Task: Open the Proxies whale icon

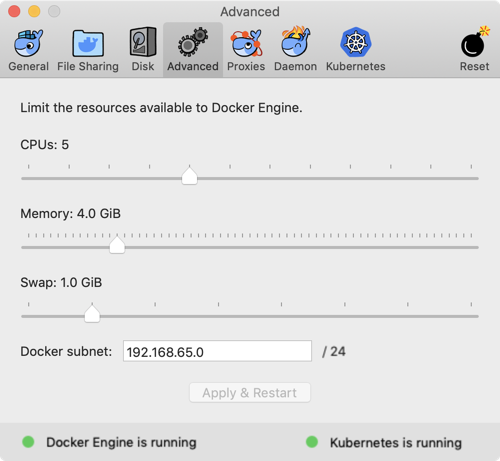Action: point(246,43)
